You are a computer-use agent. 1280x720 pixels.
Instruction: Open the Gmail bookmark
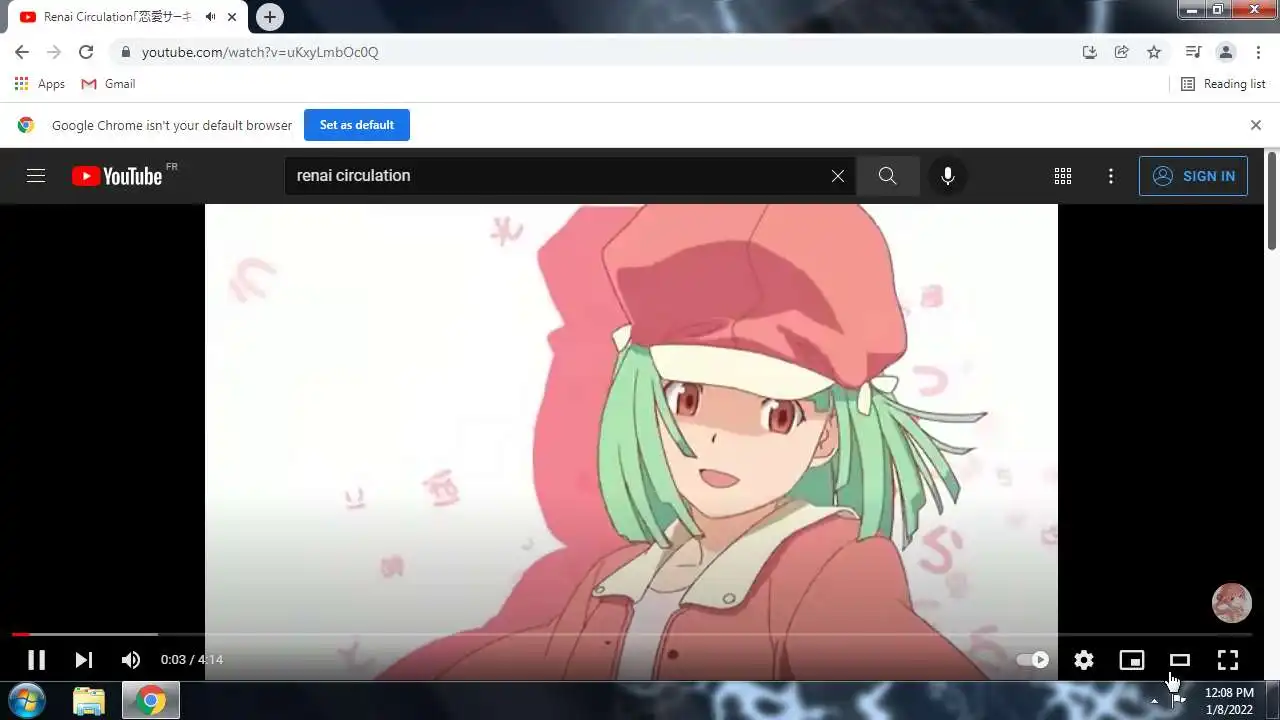[x=108, y=84]
